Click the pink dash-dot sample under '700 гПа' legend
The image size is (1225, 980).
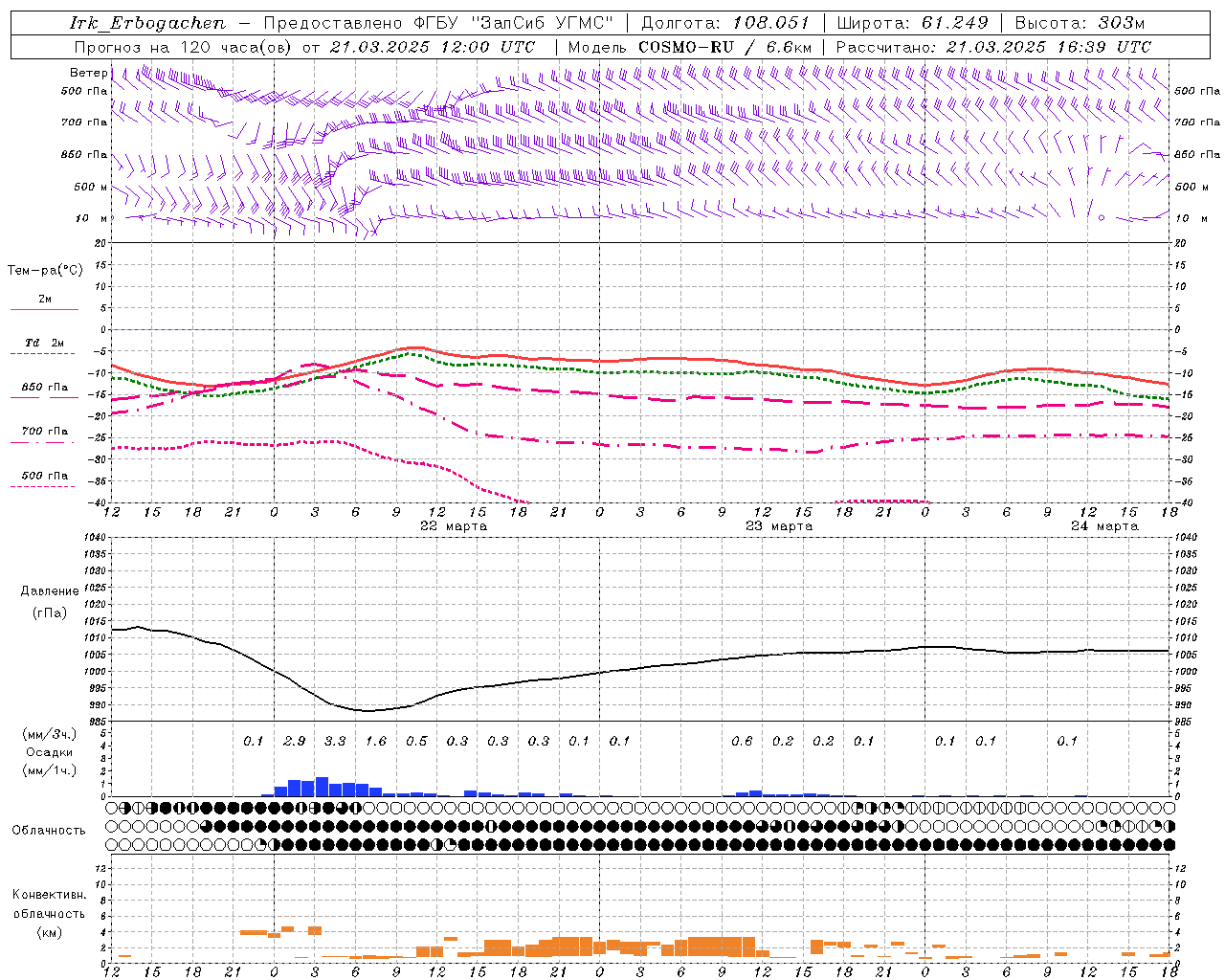[44, 442]
